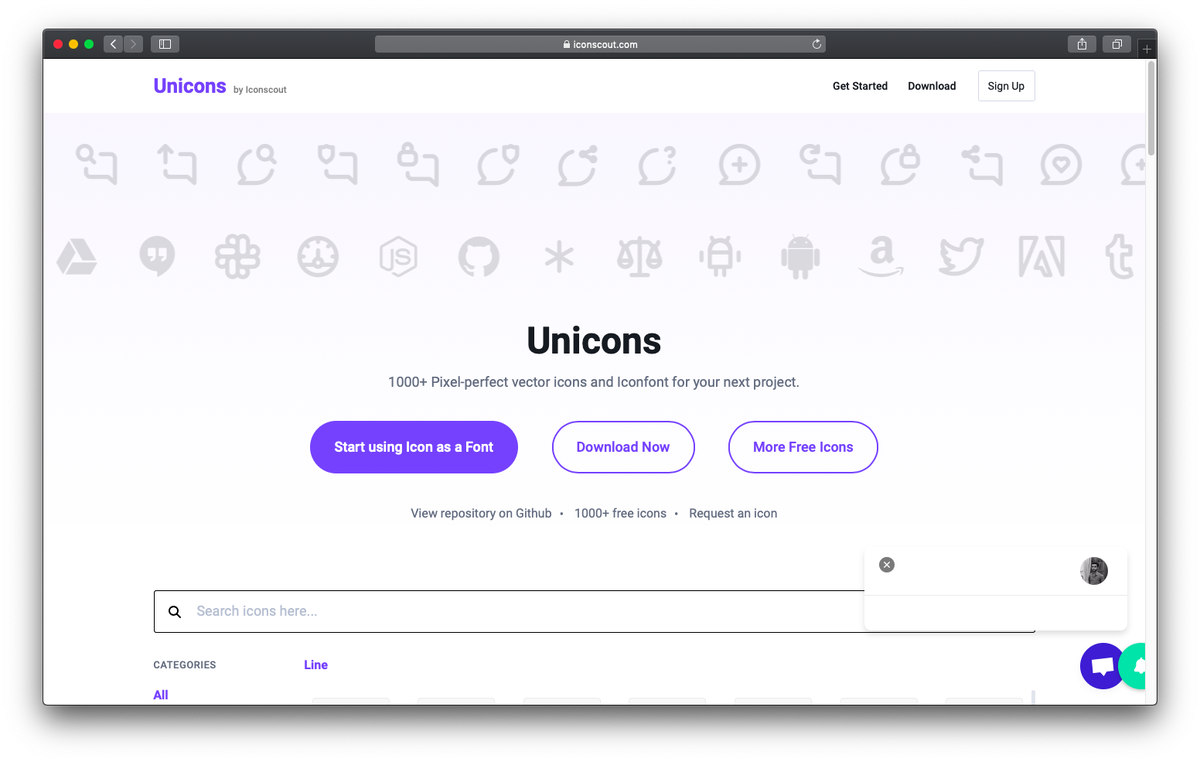Open View repository on Github link

tap(481, 513)
